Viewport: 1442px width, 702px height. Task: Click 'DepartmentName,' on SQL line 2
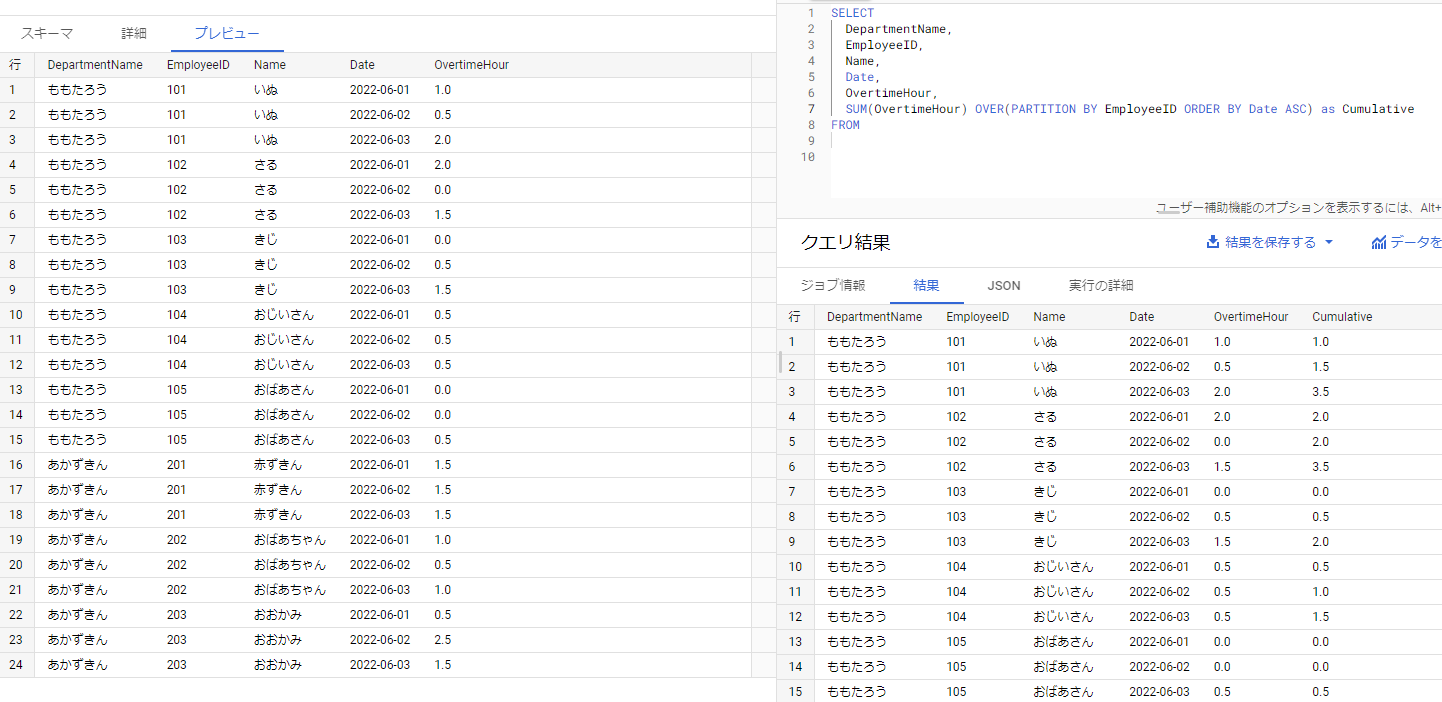point(899,29)
